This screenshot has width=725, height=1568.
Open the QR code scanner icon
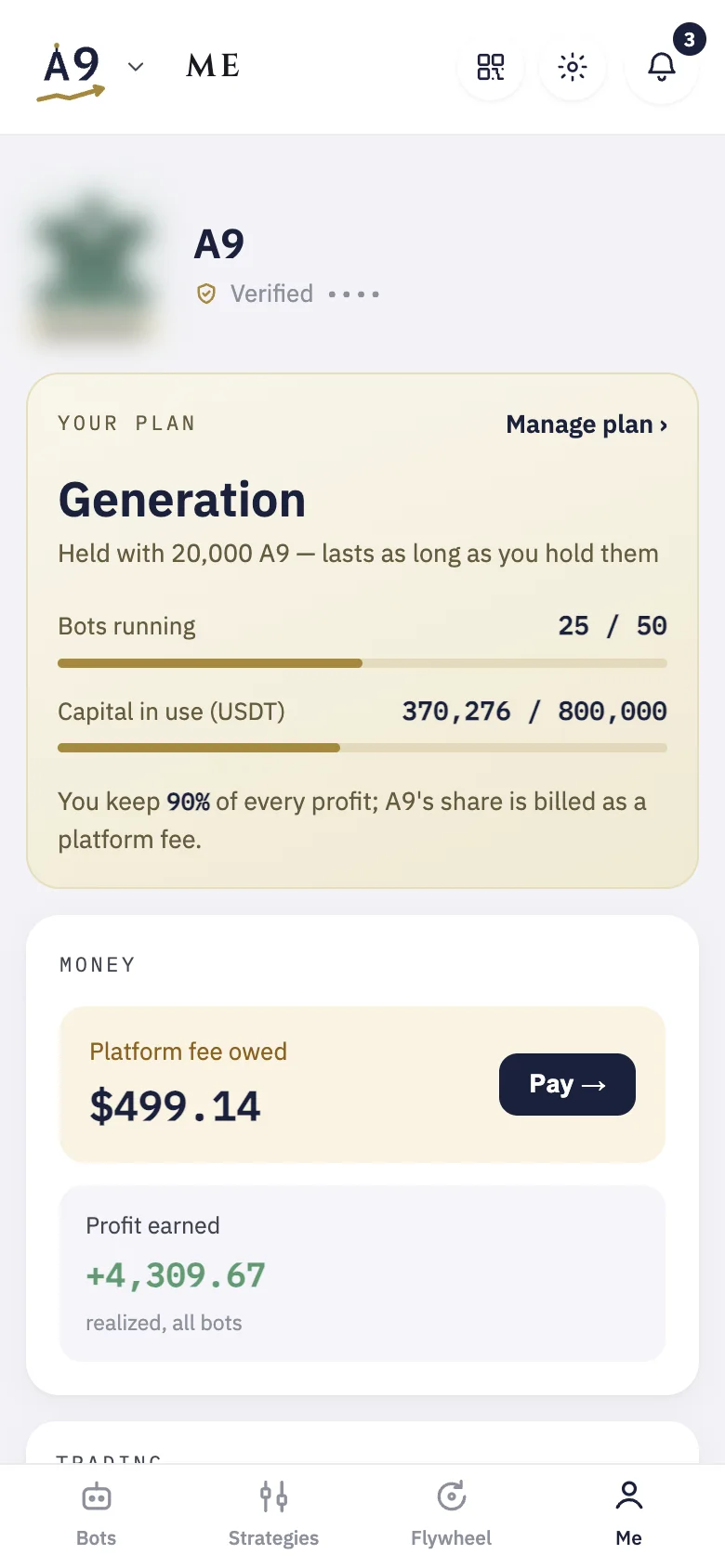(491, 67)
